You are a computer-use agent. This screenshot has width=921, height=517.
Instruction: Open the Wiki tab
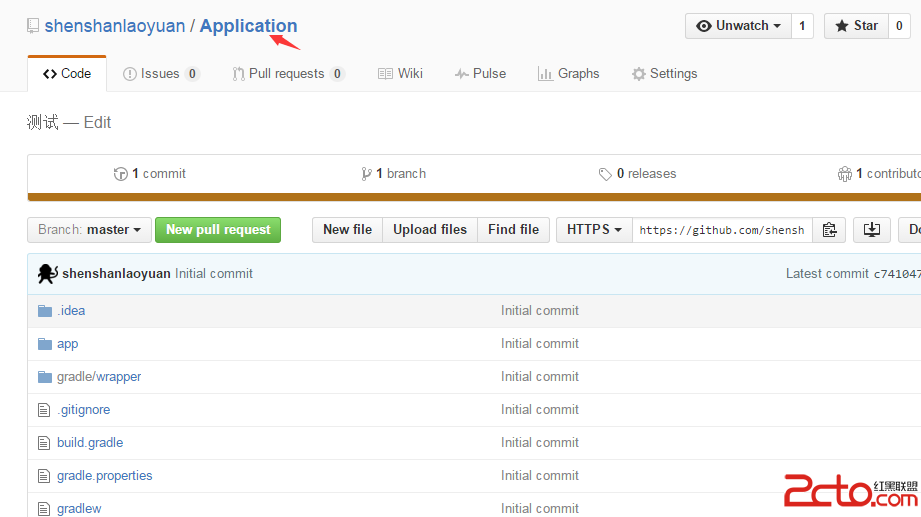pyautogui.click(x=400, y=73)
